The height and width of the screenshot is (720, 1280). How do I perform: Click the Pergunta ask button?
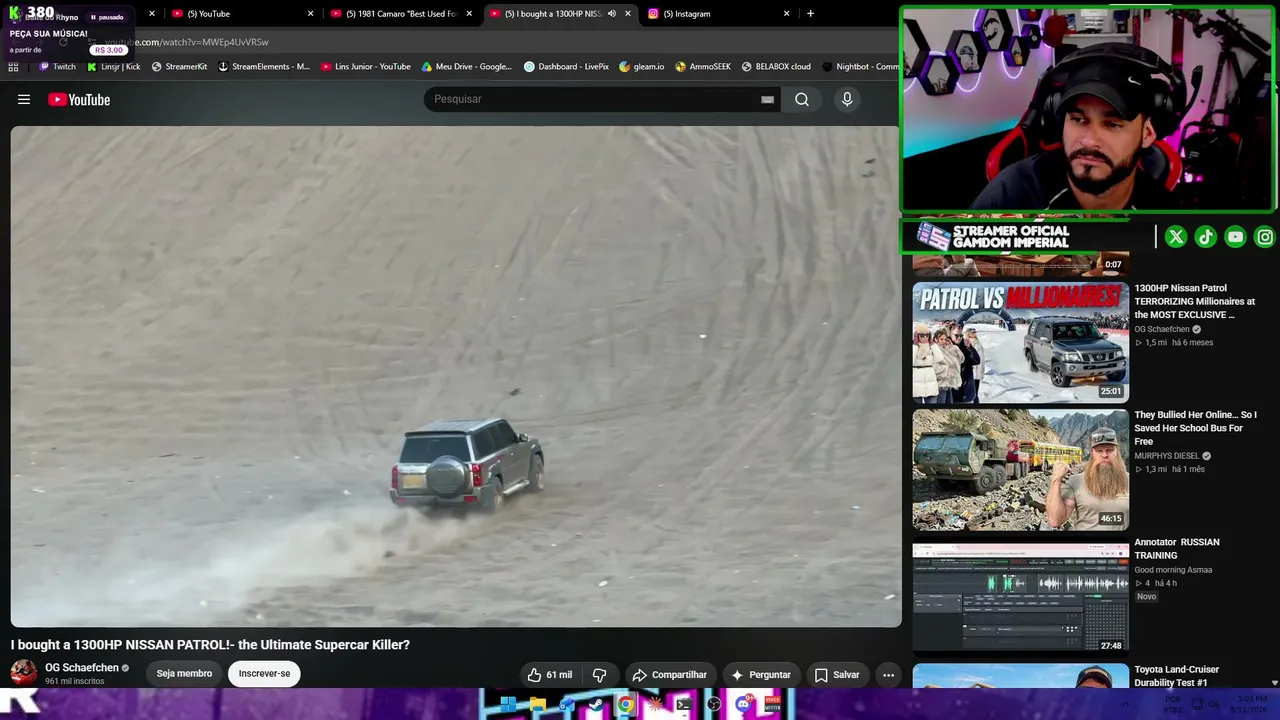pos(761,675)
